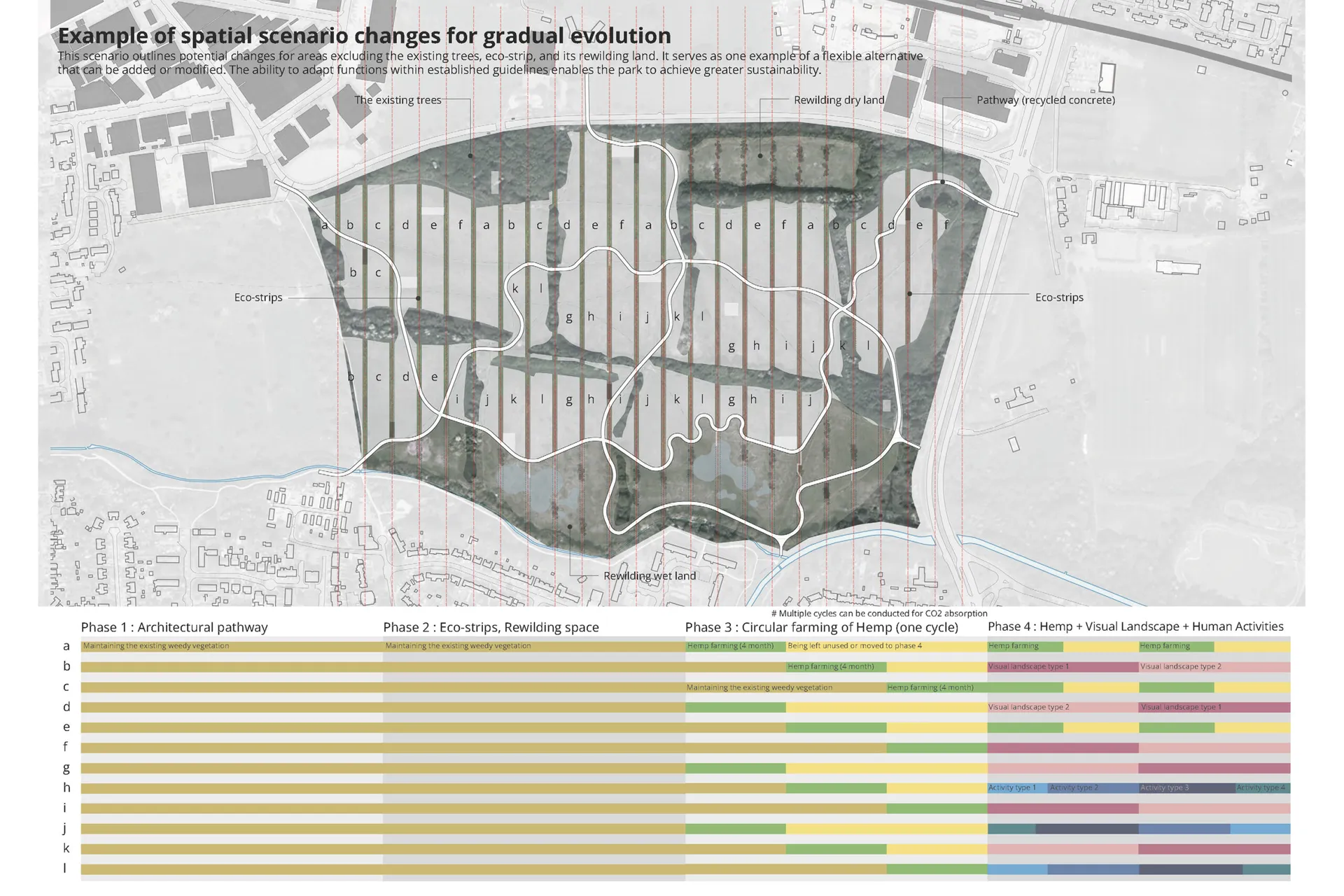
Task: Click 'Visual landscape type 1' bar in row b
Action: [1062, 666]
